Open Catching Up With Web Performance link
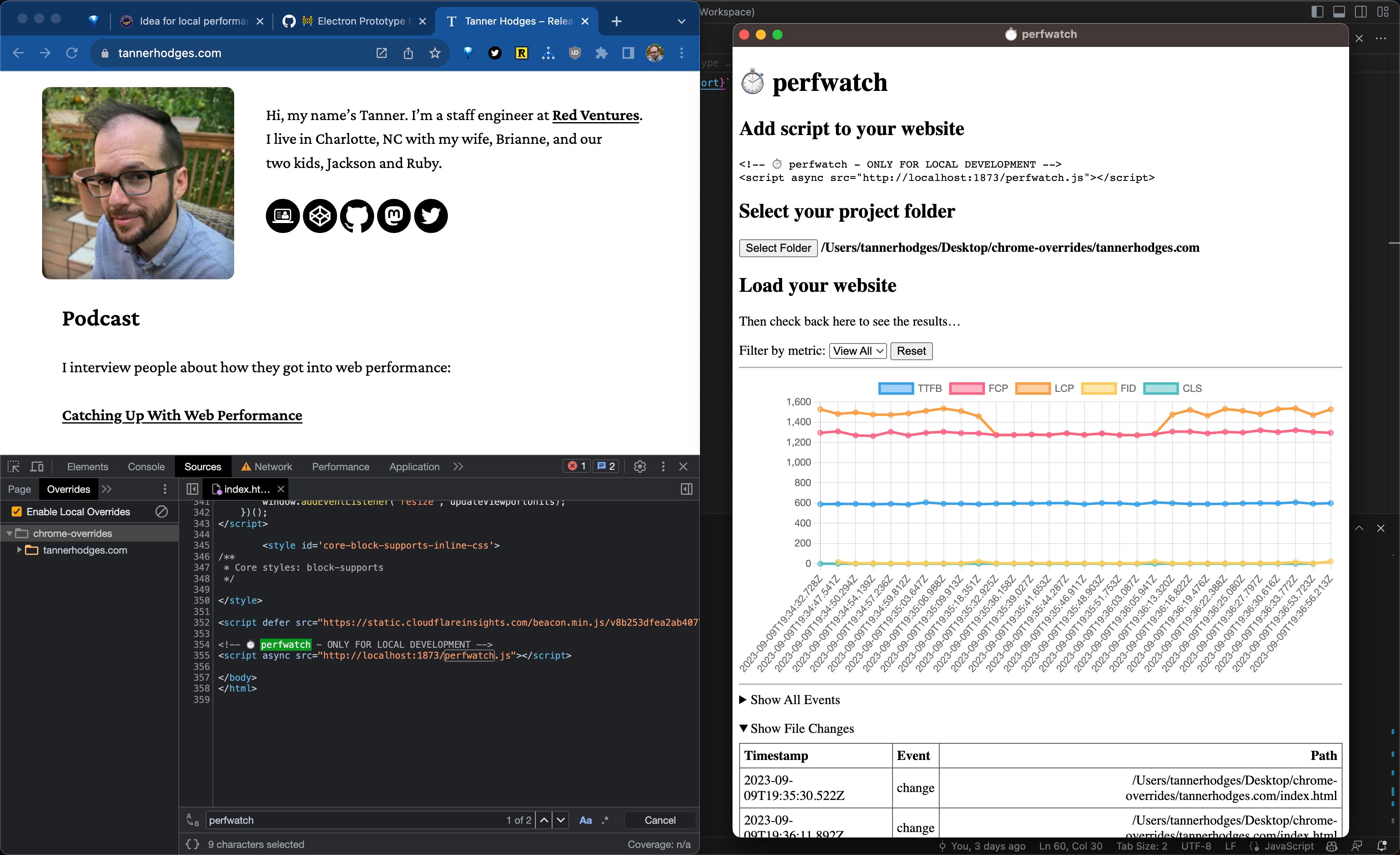The width and height of the screenshot is (1400, 855). pos(182,416)
